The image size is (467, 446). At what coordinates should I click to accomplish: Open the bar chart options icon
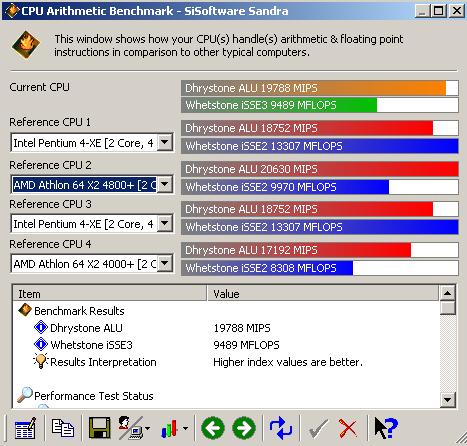pos(169,428)
